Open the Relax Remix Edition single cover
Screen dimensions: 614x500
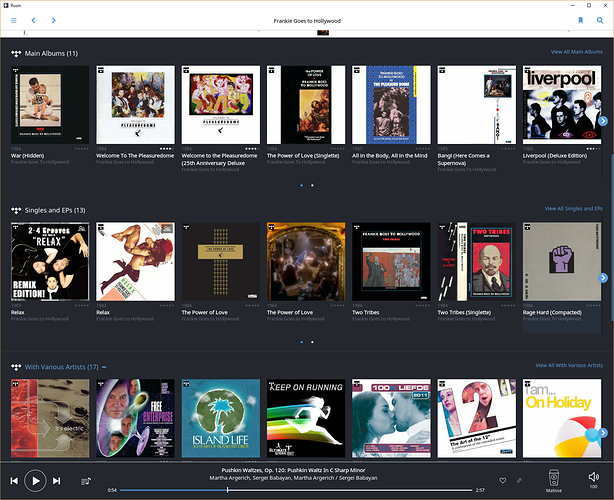50,262
